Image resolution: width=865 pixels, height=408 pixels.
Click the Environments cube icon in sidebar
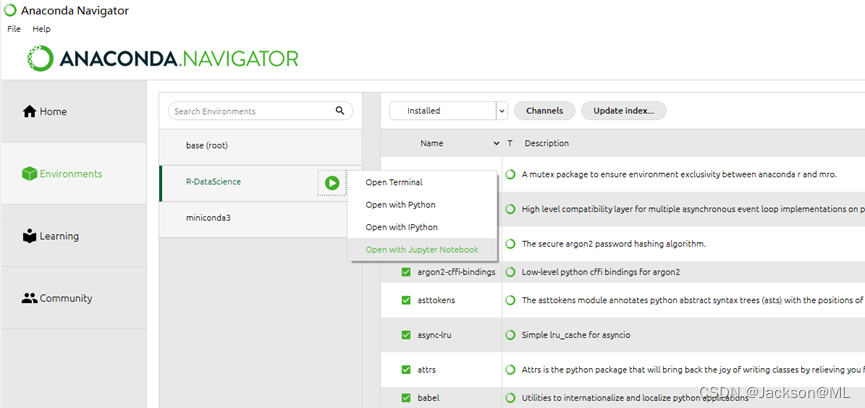29,174
